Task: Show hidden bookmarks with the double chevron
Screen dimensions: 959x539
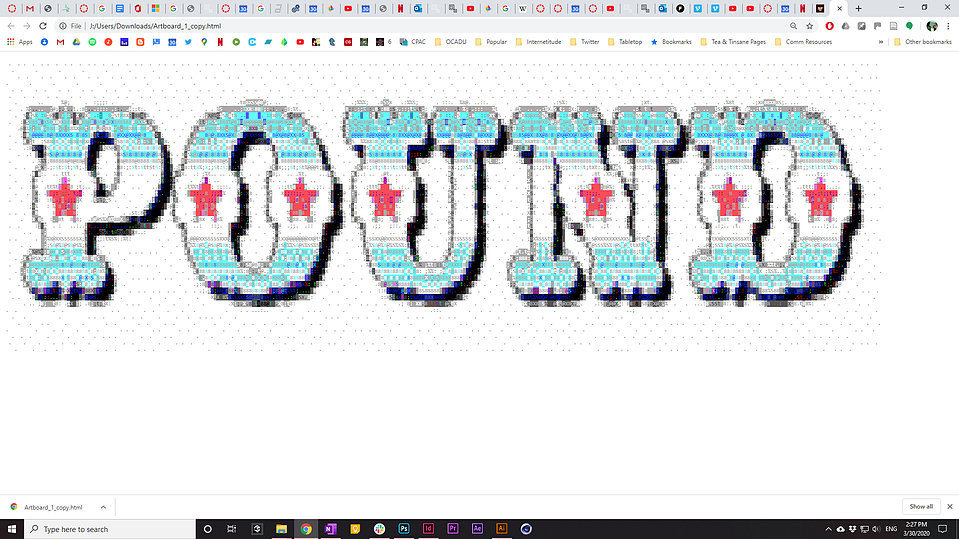Action: pyautogui.click(x=881, y=42)
